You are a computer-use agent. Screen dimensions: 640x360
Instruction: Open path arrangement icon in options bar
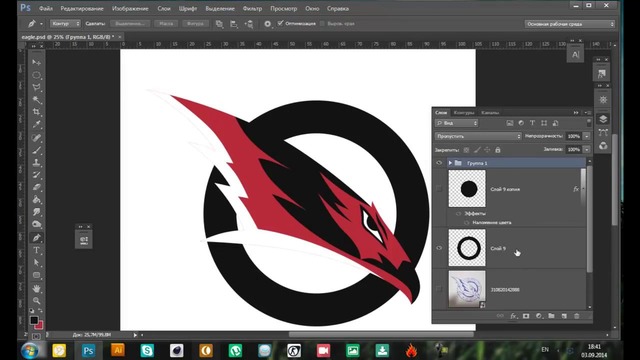tap(249, 24)
